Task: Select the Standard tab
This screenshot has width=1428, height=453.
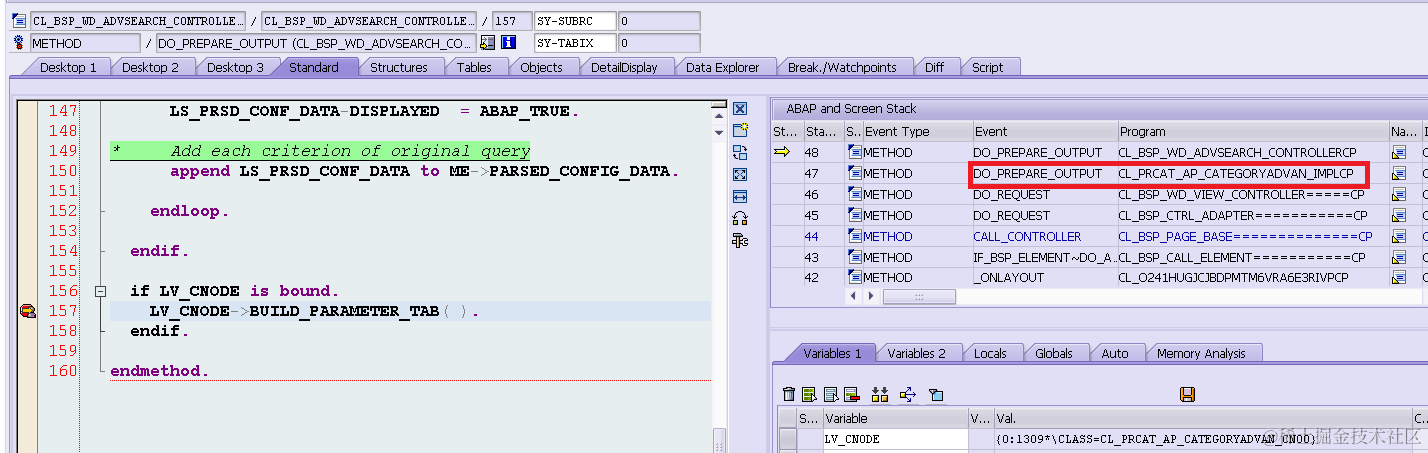Action: click(314, 67)
